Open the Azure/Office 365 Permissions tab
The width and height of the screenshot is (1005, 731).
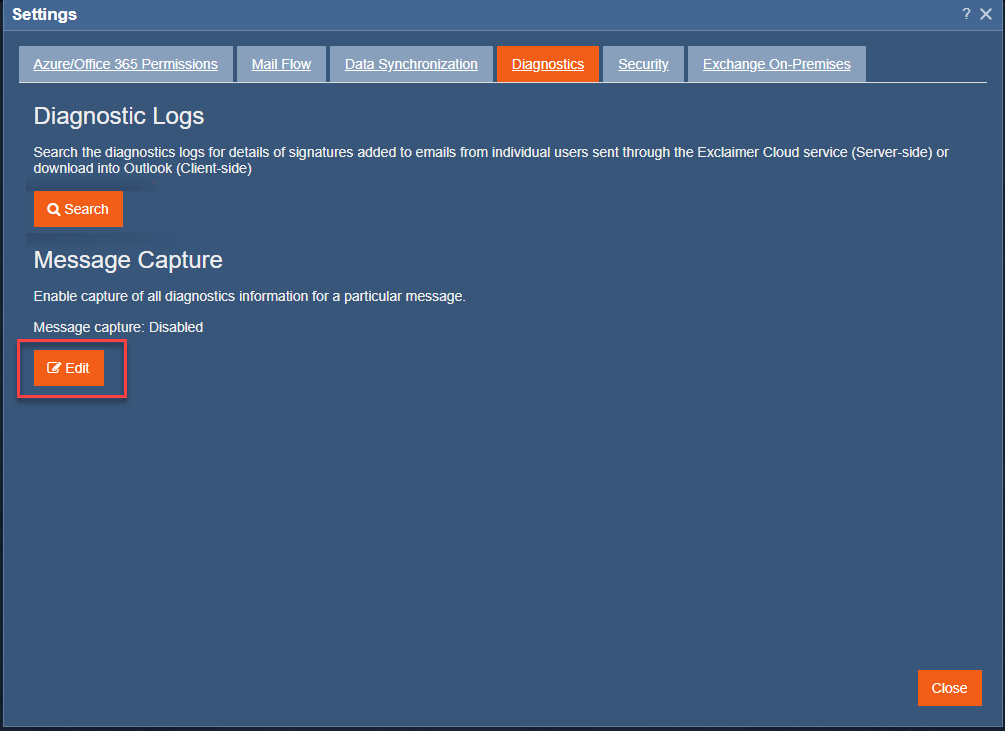click(125, 64)
